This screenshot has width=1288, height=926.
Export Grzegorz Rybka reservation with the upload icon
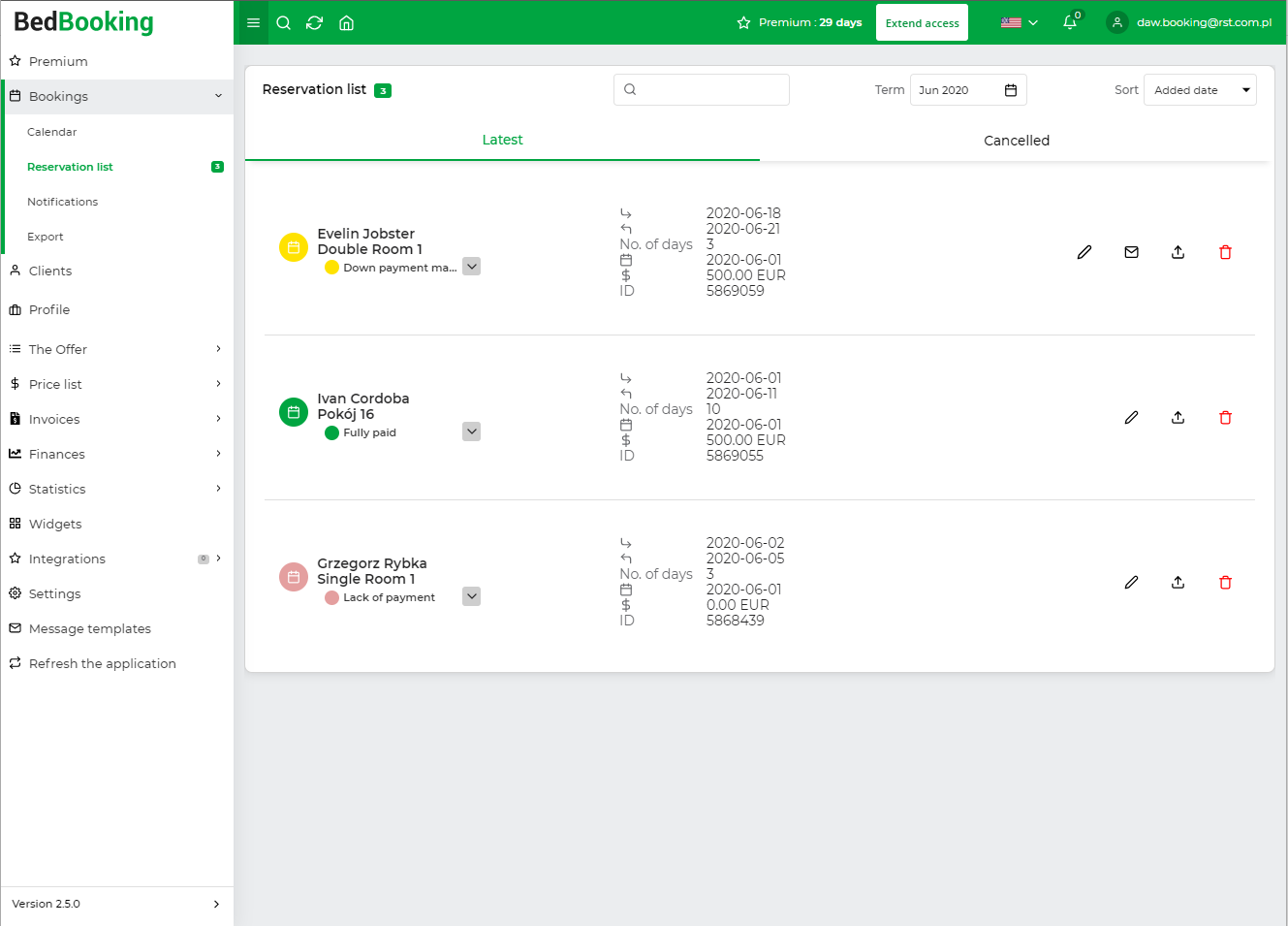(1178, 582)
